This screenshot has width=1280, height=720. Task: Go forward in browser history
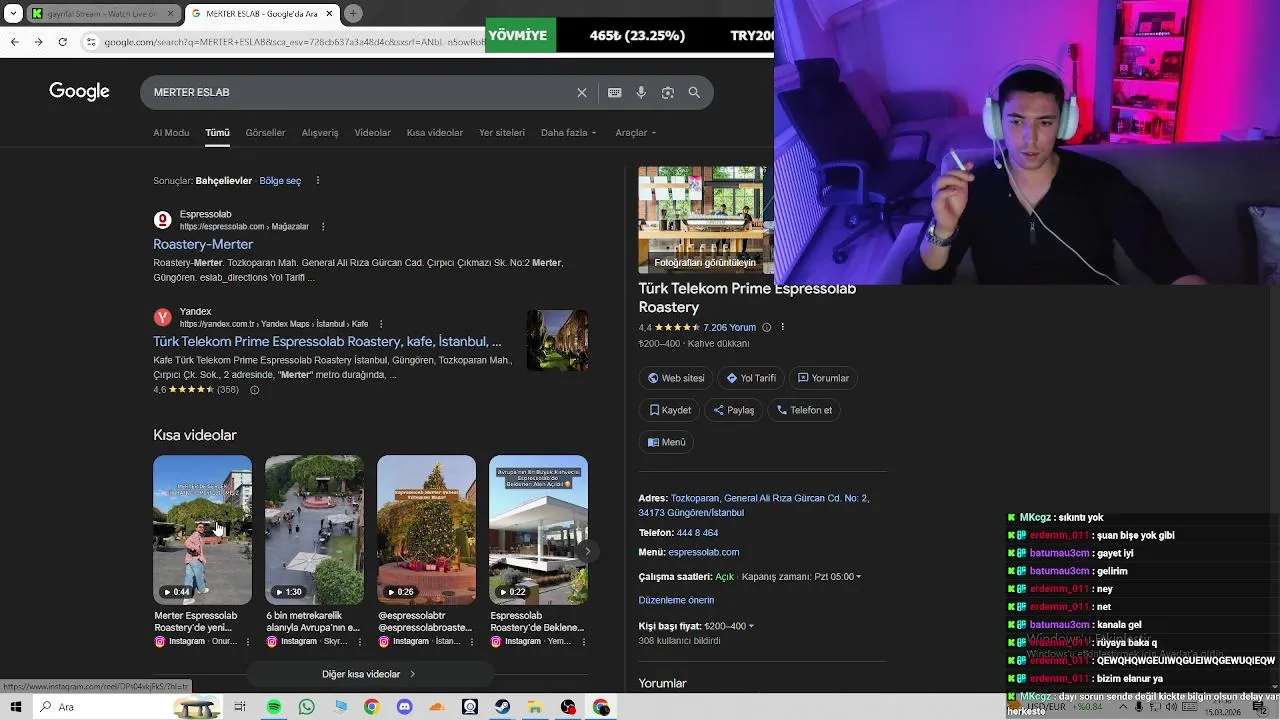tap(38, 42)
